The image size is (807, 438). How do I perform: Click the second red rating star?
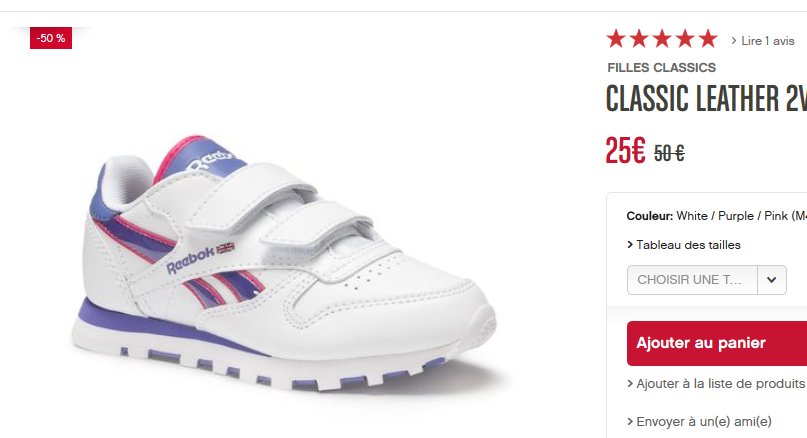coord(639,39)
